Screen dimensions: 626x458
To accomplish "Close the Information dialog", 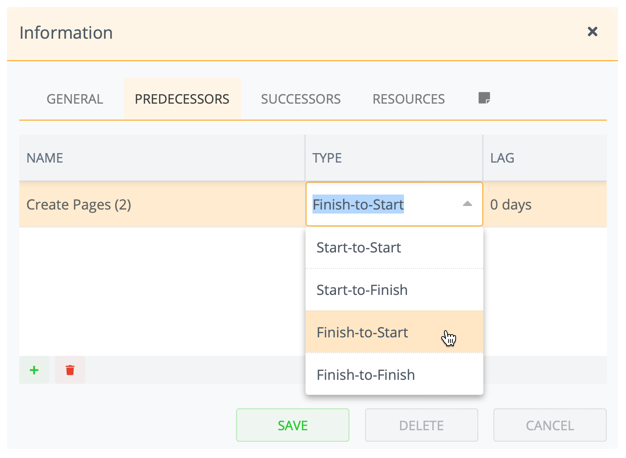I will [592, 32].
